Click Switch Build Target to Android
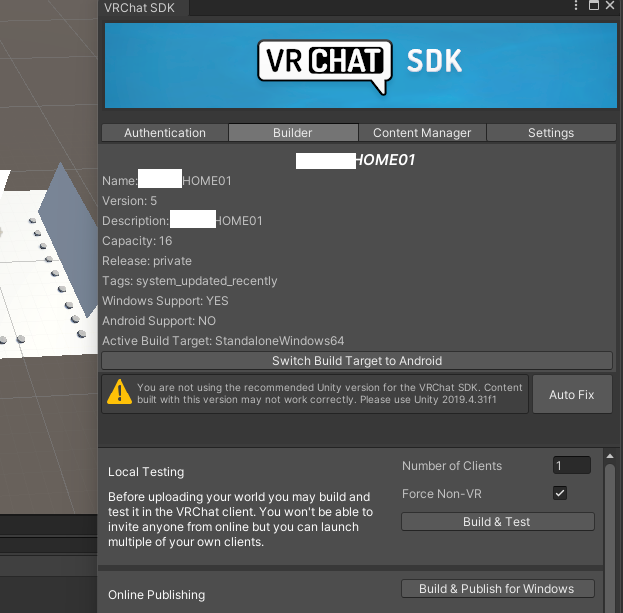This screenshot has height=613, width=623. tap(357, 361)
